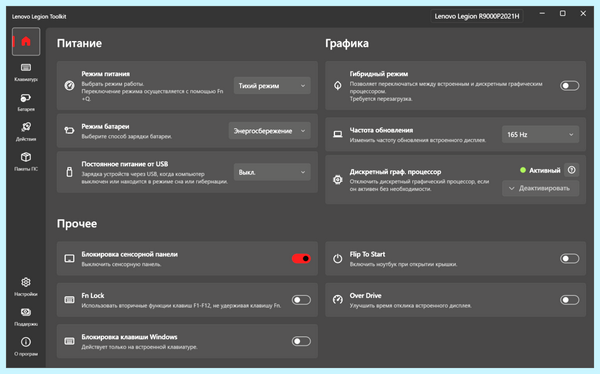Image resolution: width=600 pixels, height=374 pixels.
Task: Click the Режим питания gauge icon
Action: pyautogui.click(x=69, y=85)
